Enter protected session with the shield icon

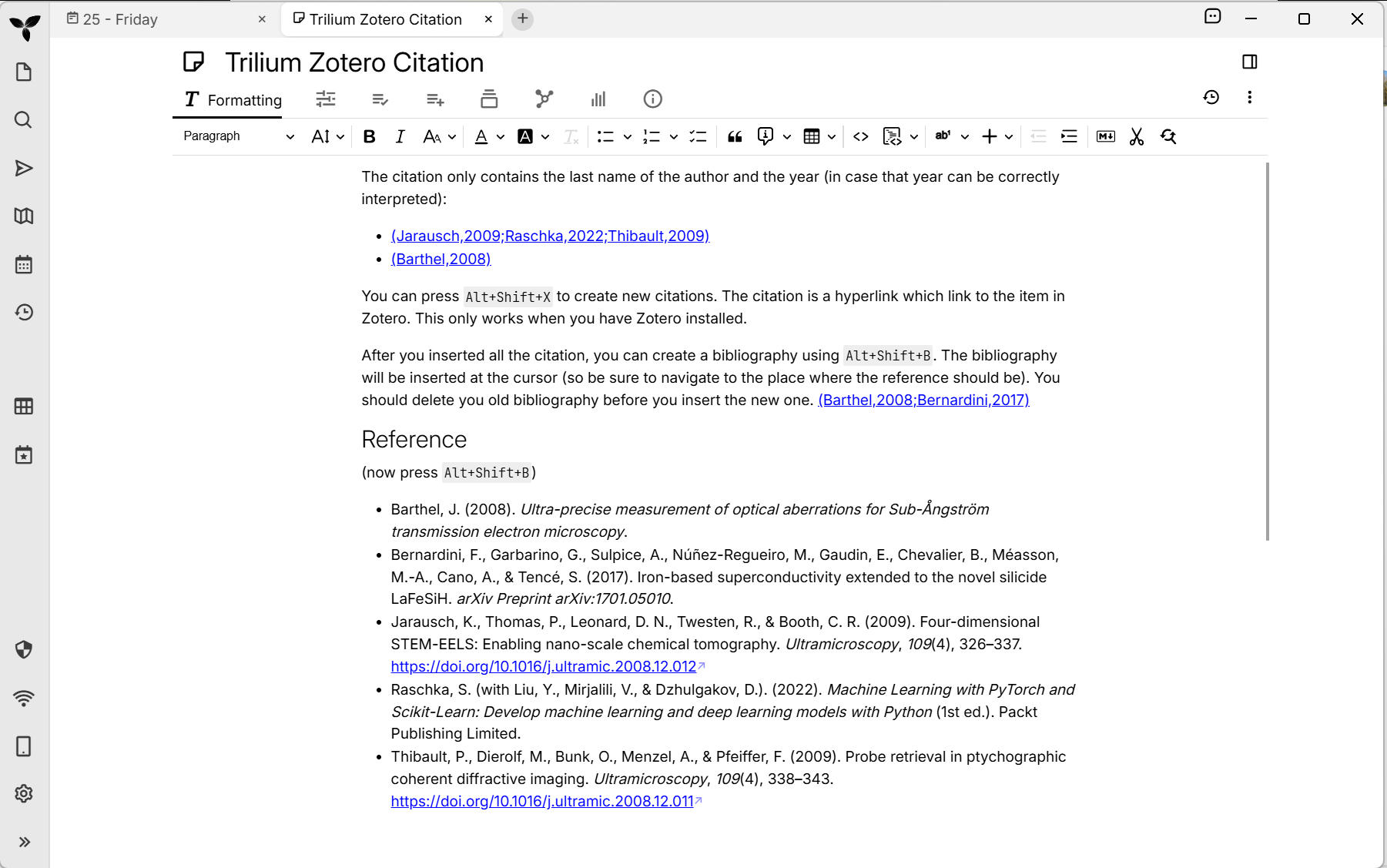click(x=24, y=649)
